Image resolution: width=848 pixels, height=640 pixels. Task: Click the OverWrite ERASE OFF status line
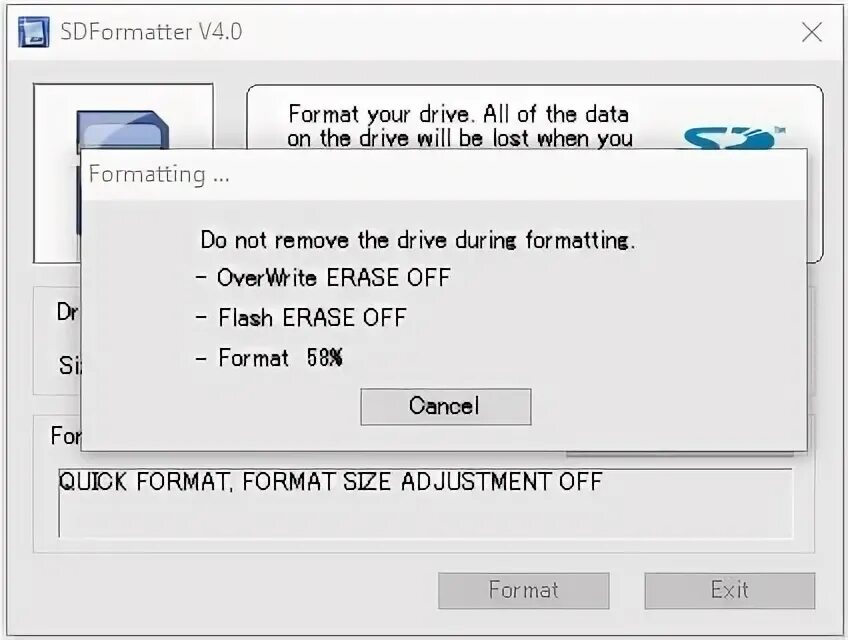323,278
